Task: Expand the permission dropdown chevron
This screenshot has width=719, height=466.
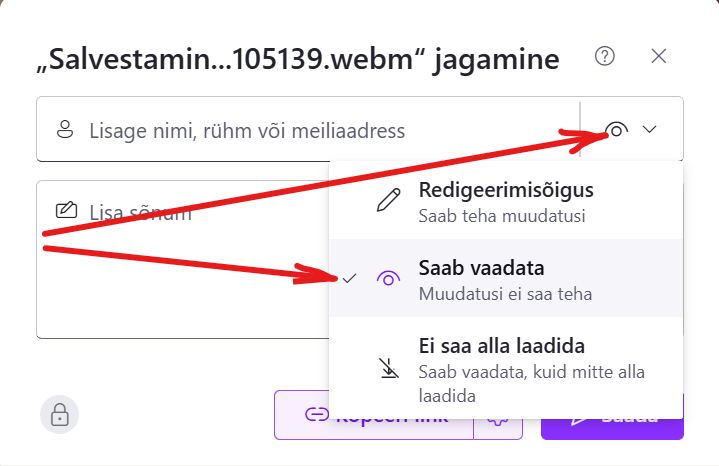Action: tap(650, 129)
